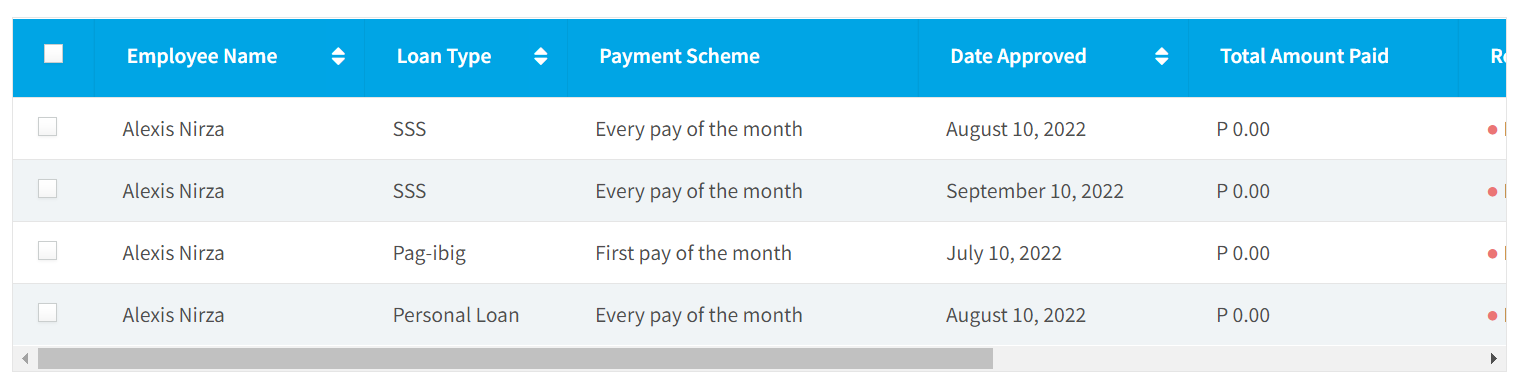1532x387 pixels.
Task: Open Alexis Nirza in Personal Loan row
Action: click(x=173, y=315)
